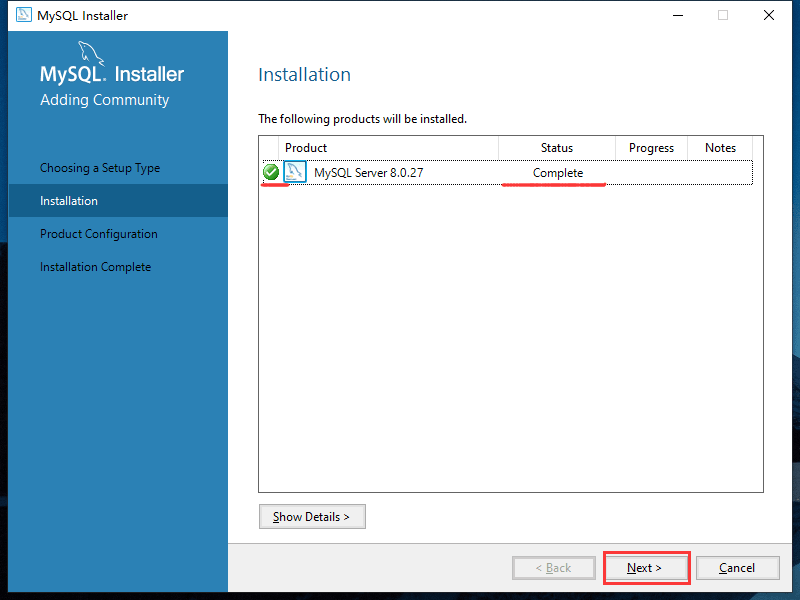Click the disabled Back button
This screenshot has height=600, width=800.
click(554, 568)
